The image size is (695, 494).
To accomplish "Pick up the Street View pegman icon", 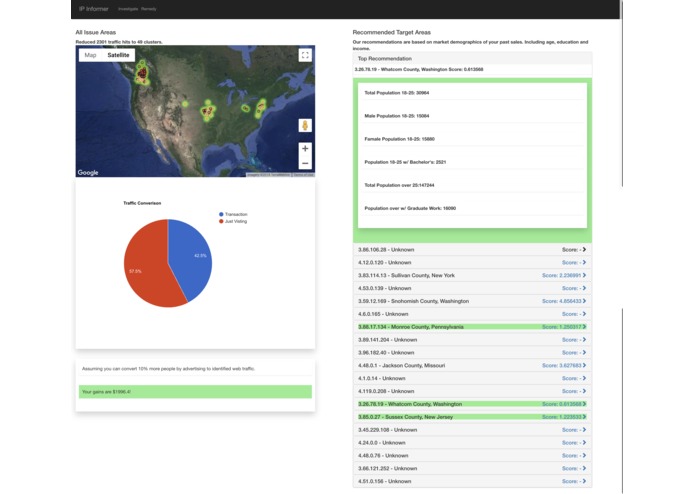I will click(x=305, y=125).
